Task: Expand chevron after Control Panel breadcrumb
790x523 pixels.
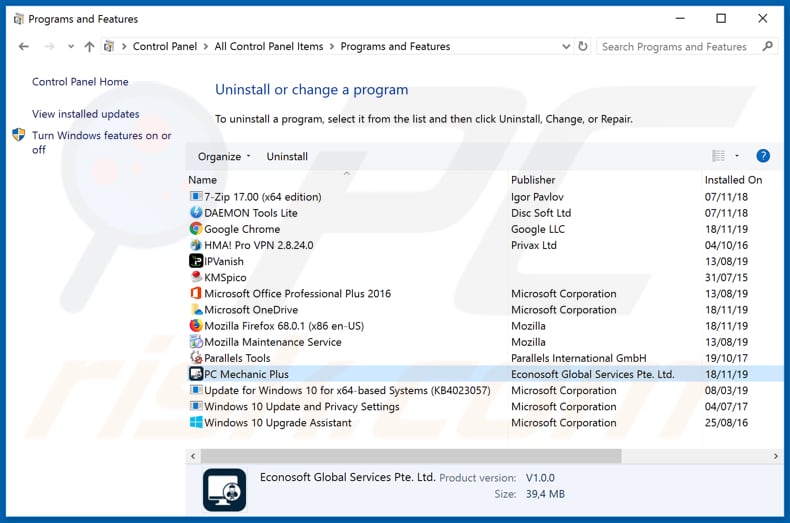Action: tap(206, 46)
